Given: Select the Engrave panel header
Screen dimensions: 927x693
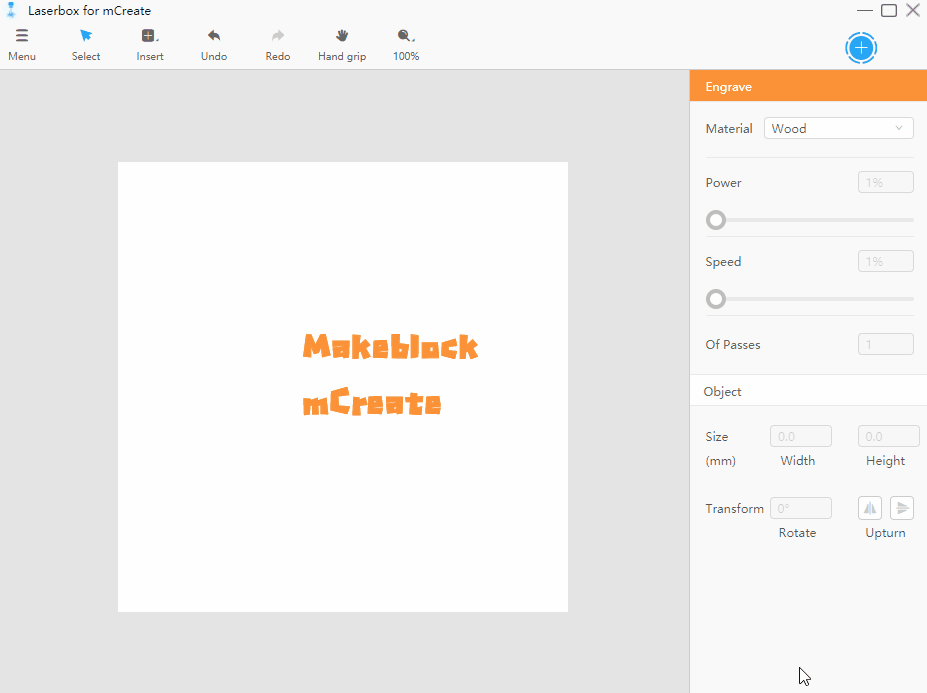Looking at the screenshot, I should tap(808, 86).
